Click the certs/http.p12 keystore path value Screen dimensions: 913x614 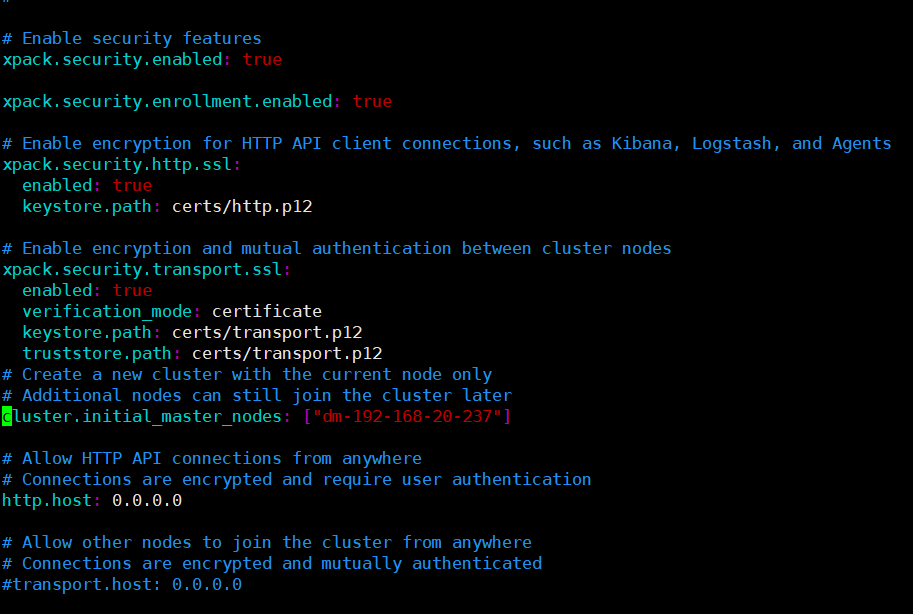pos(242,207)
